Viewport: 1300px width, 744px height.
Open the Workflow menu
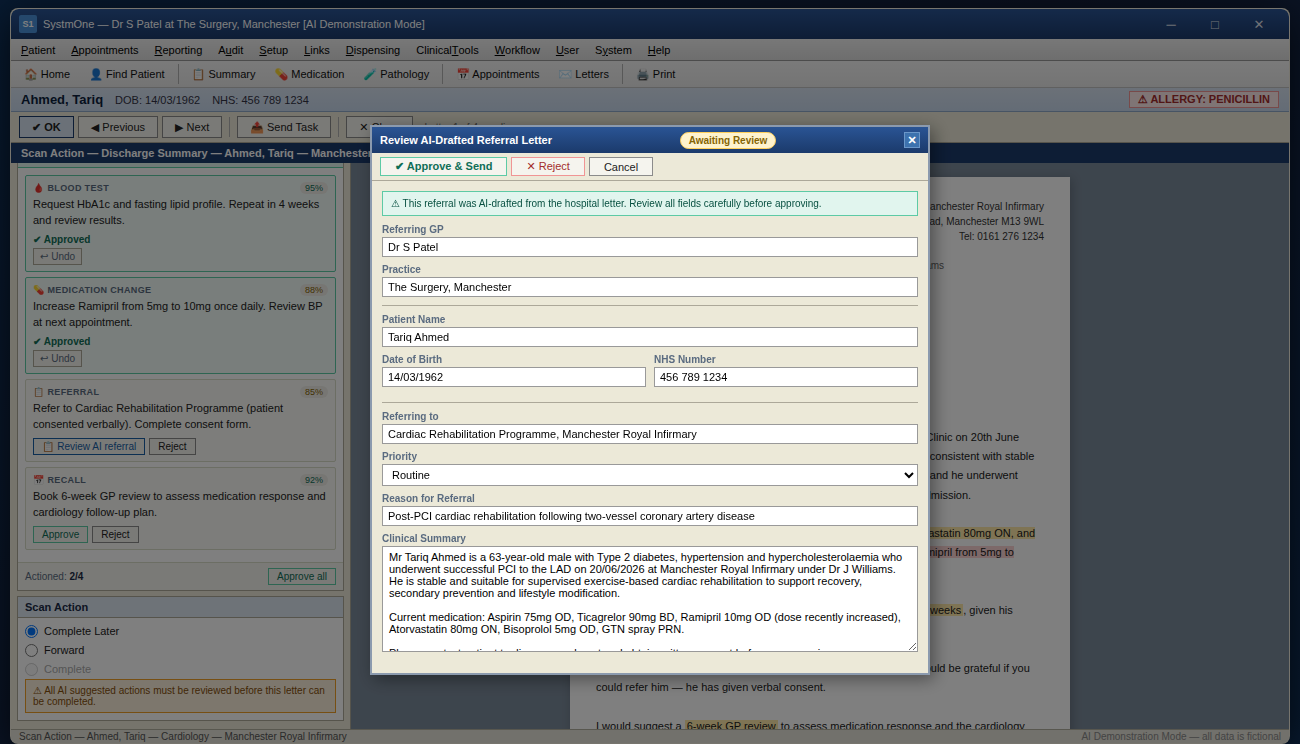[517, 50]
